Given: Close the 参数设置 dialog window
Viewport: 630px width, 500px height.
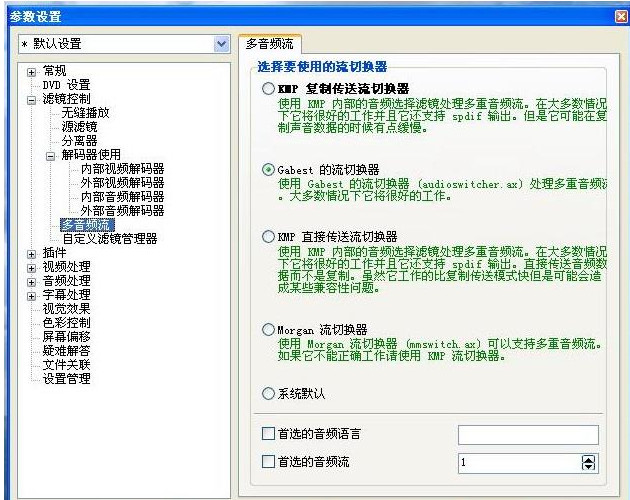Looking at the screenshot, I should (621, 18).
